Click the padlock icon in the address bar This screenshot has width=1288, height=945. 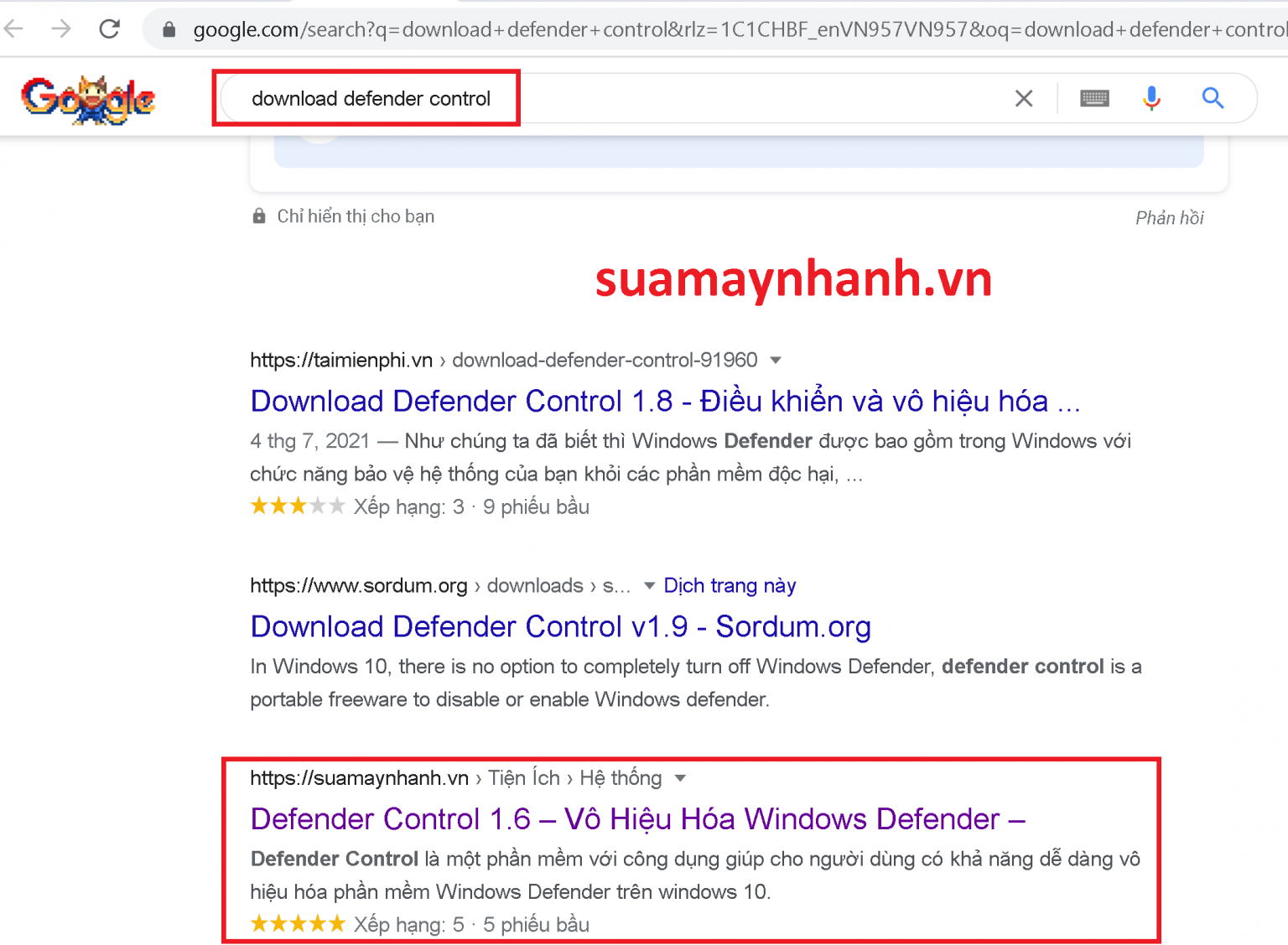coord(168,29)
